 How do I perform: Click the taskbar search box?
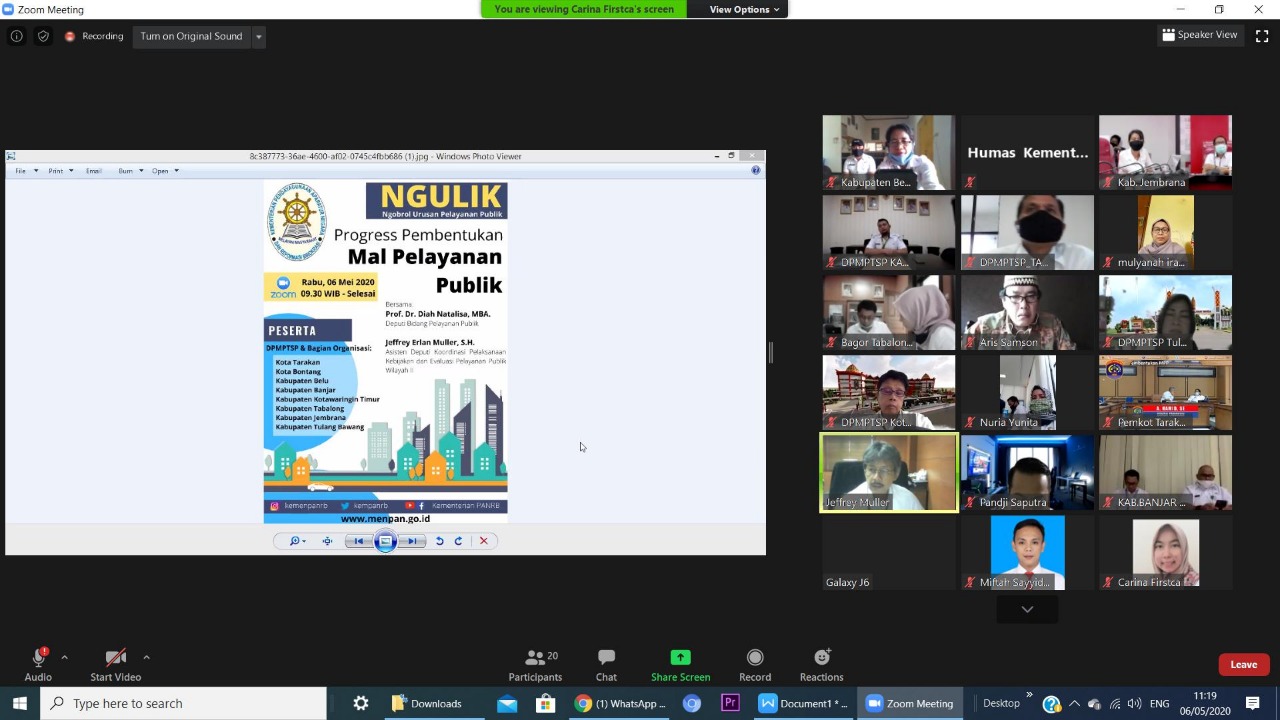(x=183, y=703)
